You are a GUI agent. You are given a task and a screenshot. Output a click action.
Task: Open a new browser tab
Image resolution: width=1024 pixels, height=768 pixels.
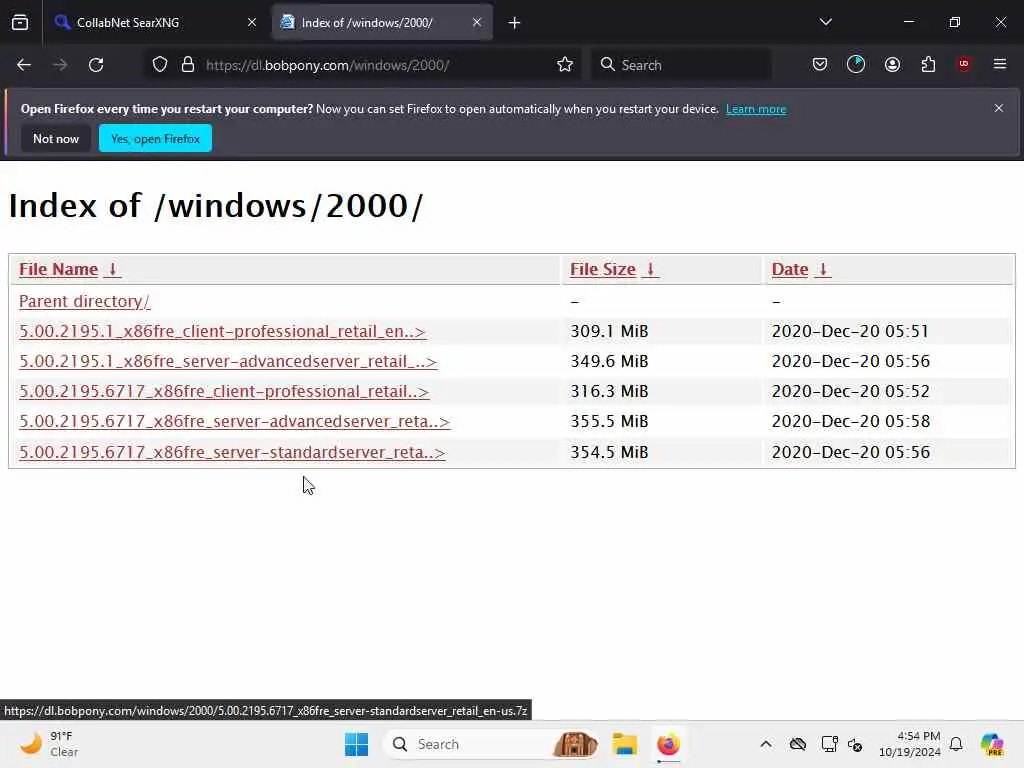pos(515,23)
